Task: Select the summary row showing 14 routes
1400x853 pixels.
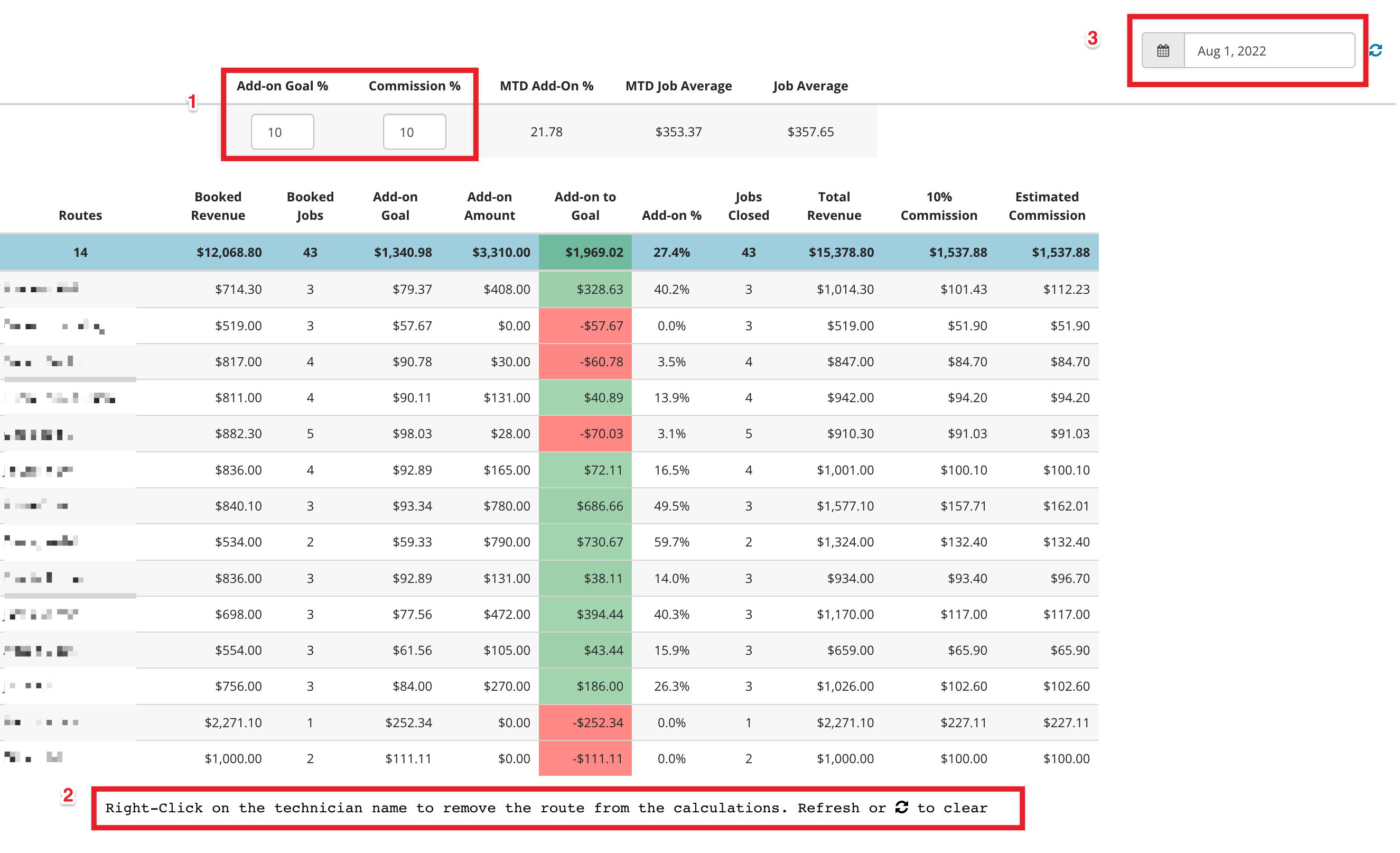Action: pyautogui.click(x=549, y=252)
